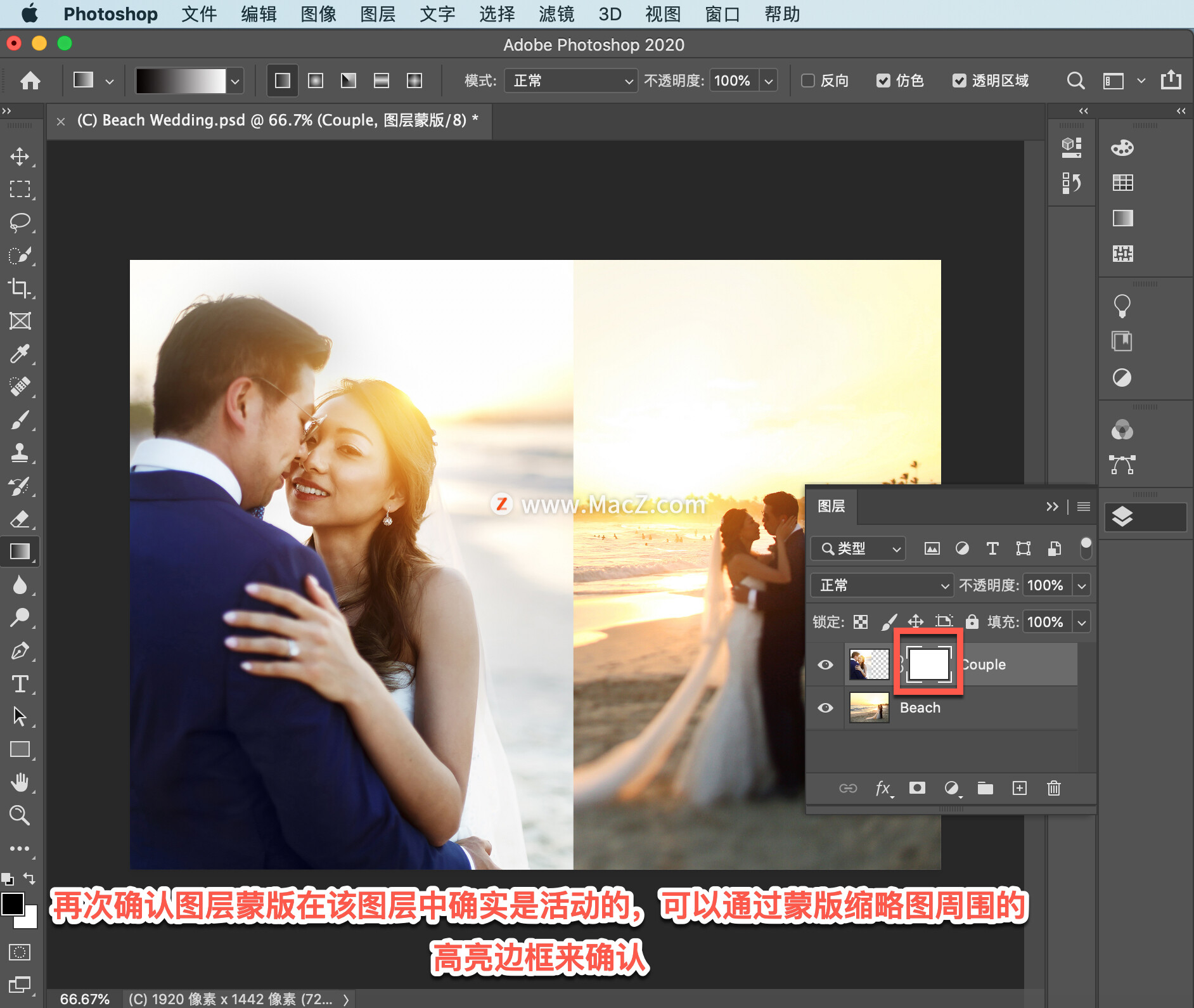This screenshot has height=1008, width=1194.
Task: Click the radial gradient style icon
Action: [x=316, y=81]
